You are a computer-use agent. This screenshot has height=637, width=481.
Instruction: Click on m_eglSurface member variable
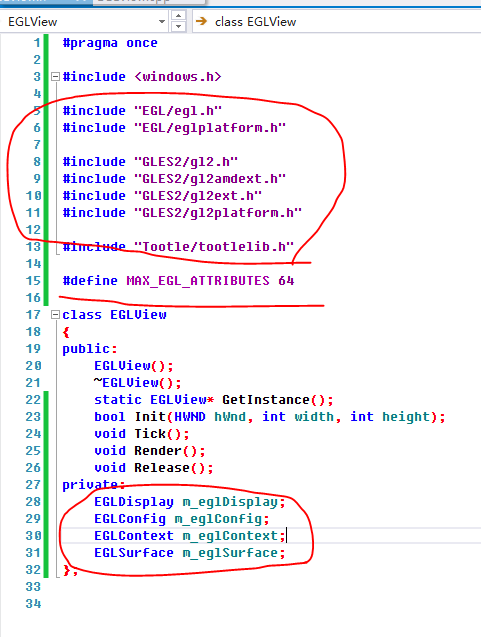tap(230, 553)
